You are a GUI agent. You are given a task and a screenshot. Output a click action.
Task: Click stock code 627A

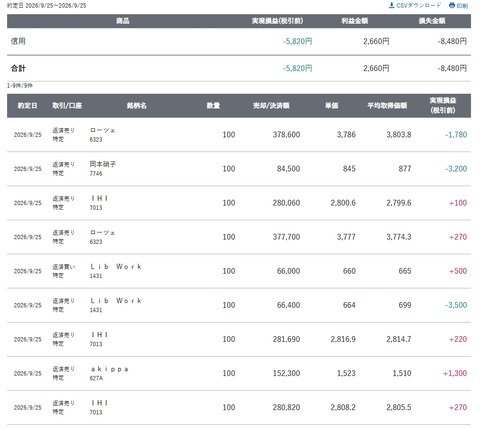click(x=96, y=378)
